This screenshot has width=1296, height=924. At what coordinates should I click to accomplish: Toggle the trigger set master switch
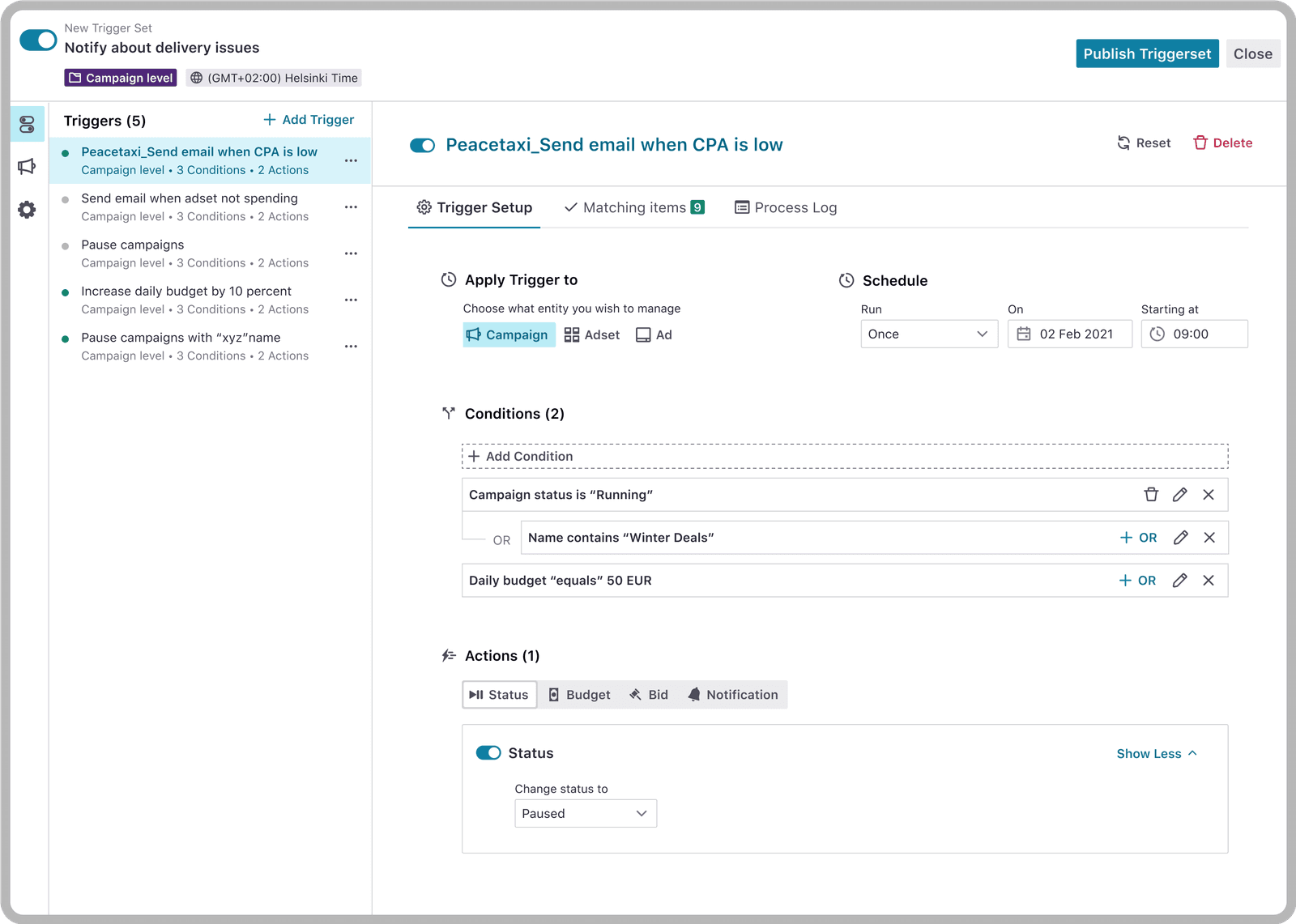(38, 40)
